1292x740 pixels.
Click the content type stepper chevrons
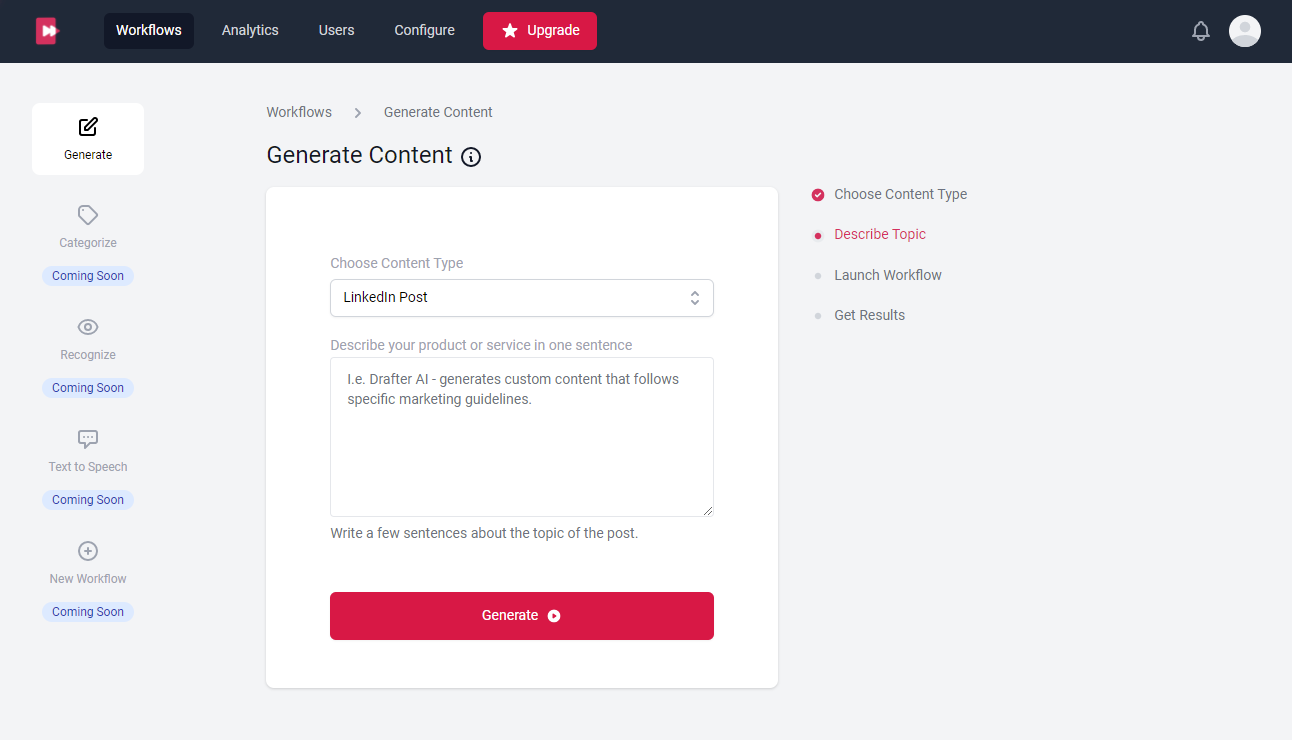pos(695,297)
